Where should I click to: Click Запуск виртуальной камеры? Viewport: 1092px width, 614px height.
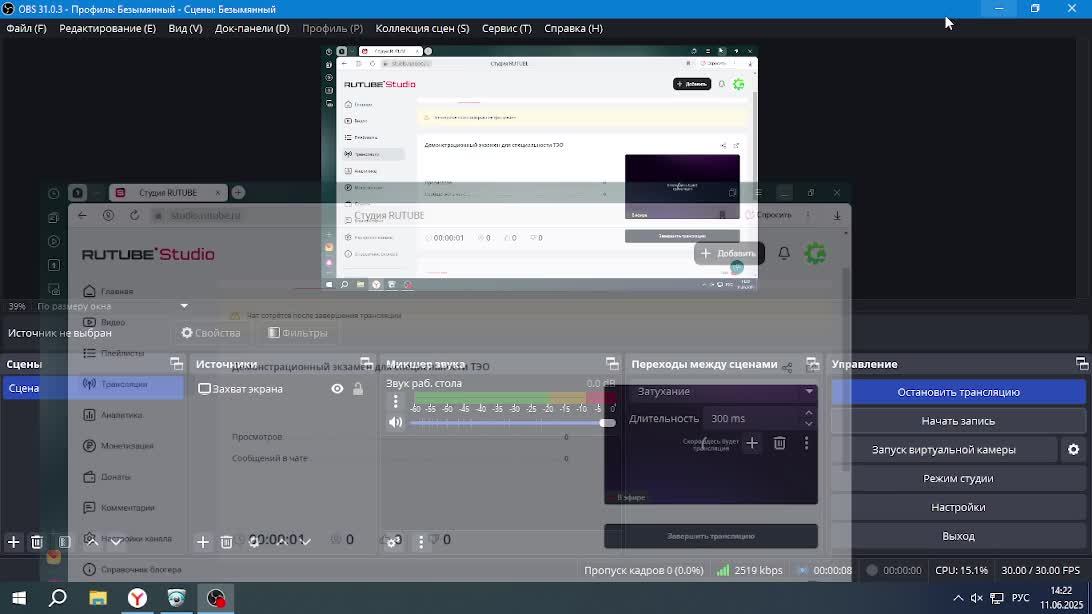click(x=944, y=450)
